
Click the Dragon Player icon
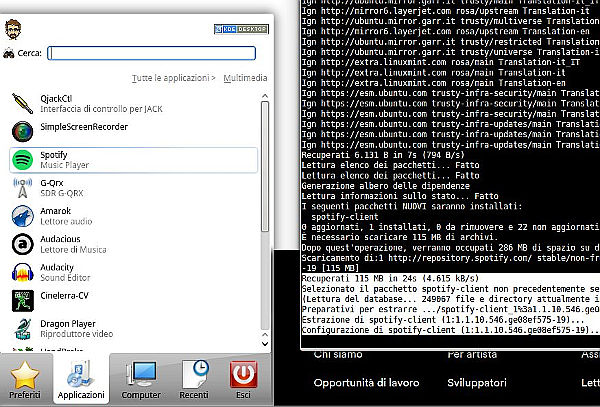pos(23,329)
